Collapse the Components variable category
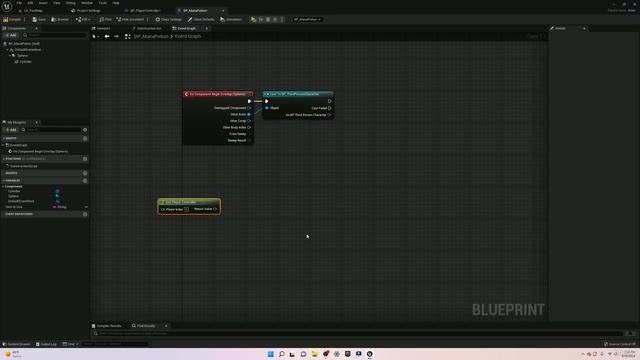The image size is (640, 360). click(4, 187)
